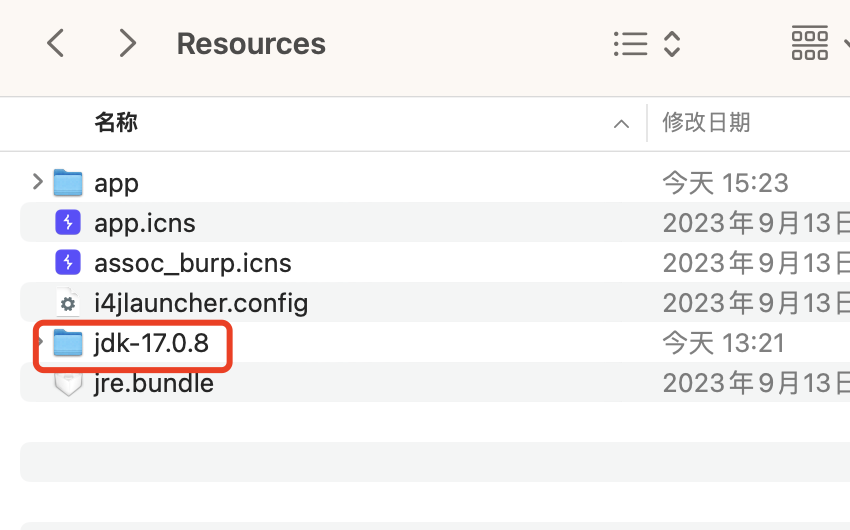Select the i4jlauncher.config gear file icon

(x=68, y=303)
